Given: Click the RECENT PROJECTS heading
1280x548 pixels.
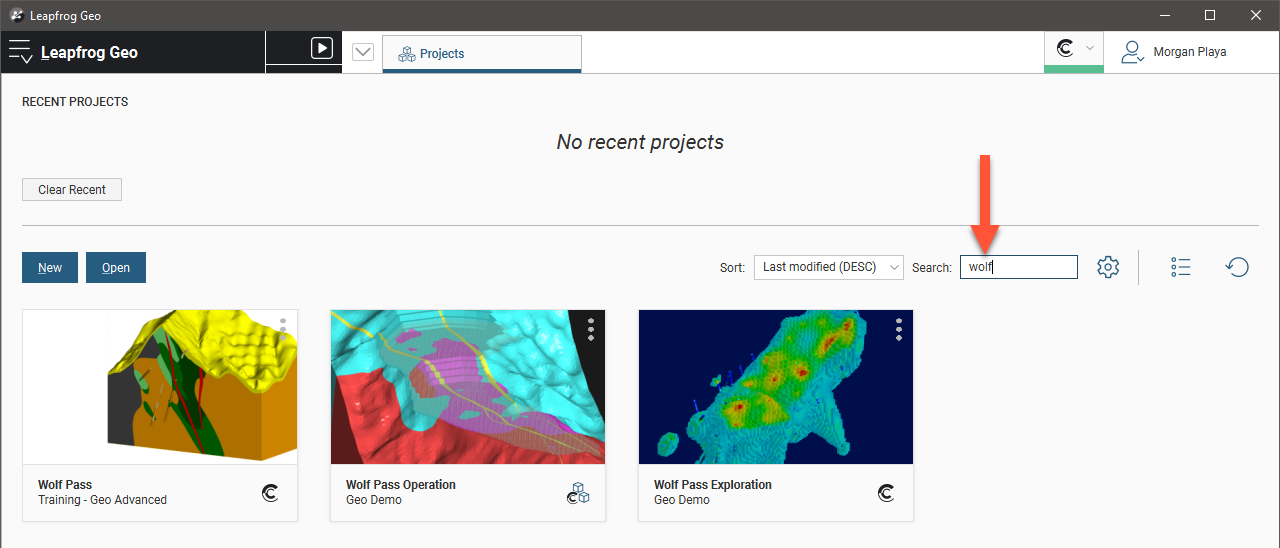Looking at the screenshot, I should [75, 102].
